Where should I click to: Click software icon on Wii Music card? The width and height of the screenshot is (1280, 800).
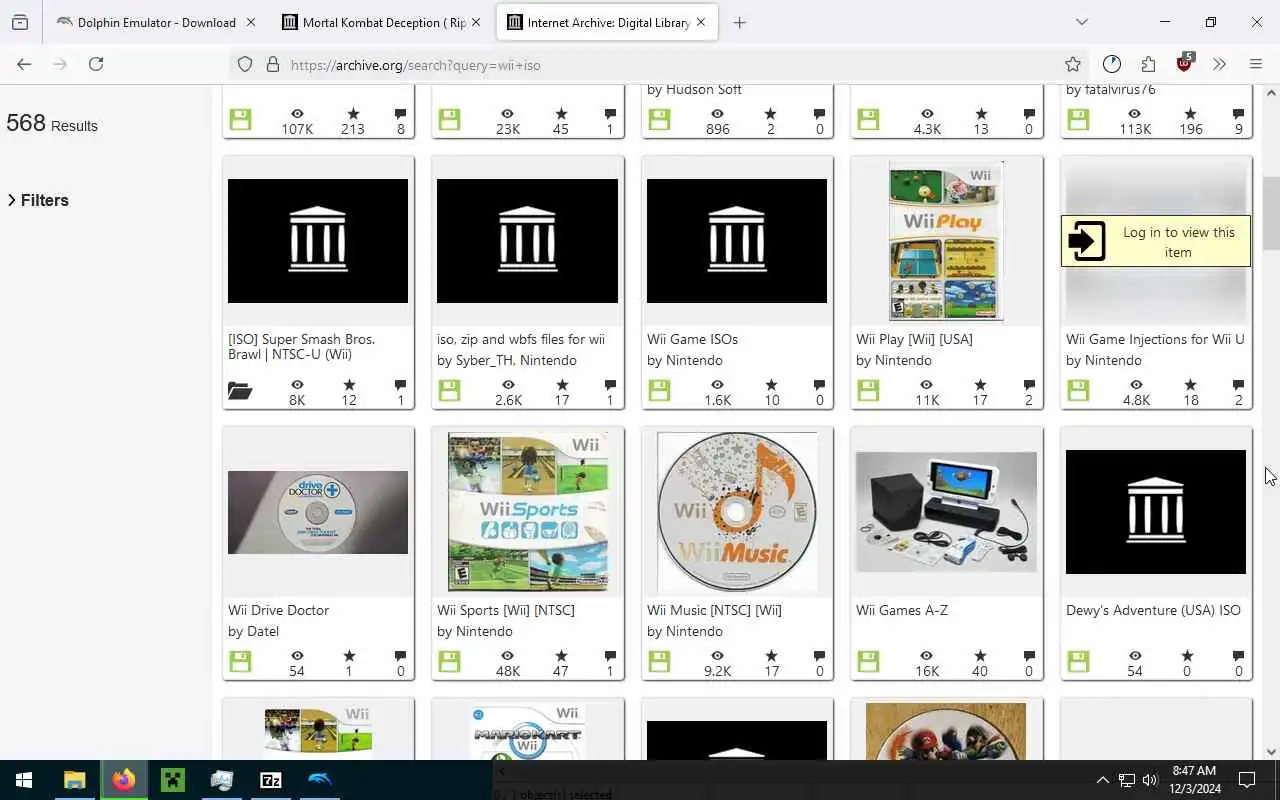pos(659,662)
